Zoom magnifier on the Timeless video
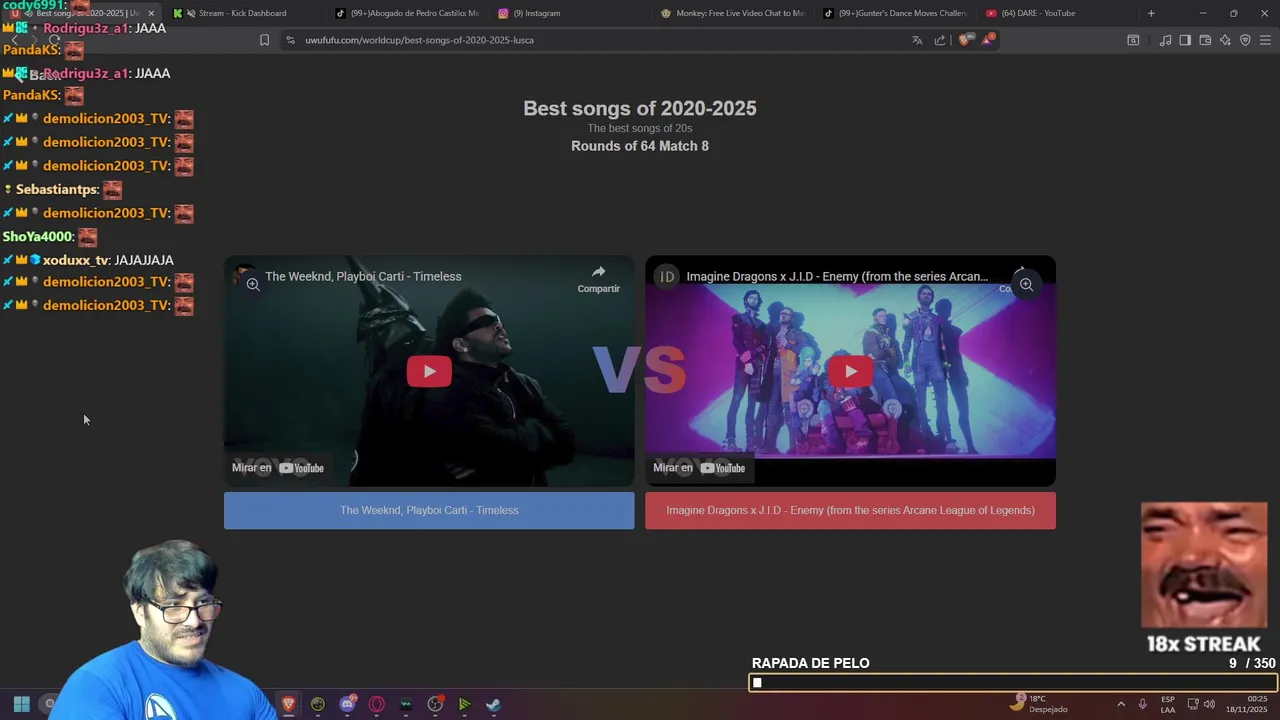 (253, 285)
